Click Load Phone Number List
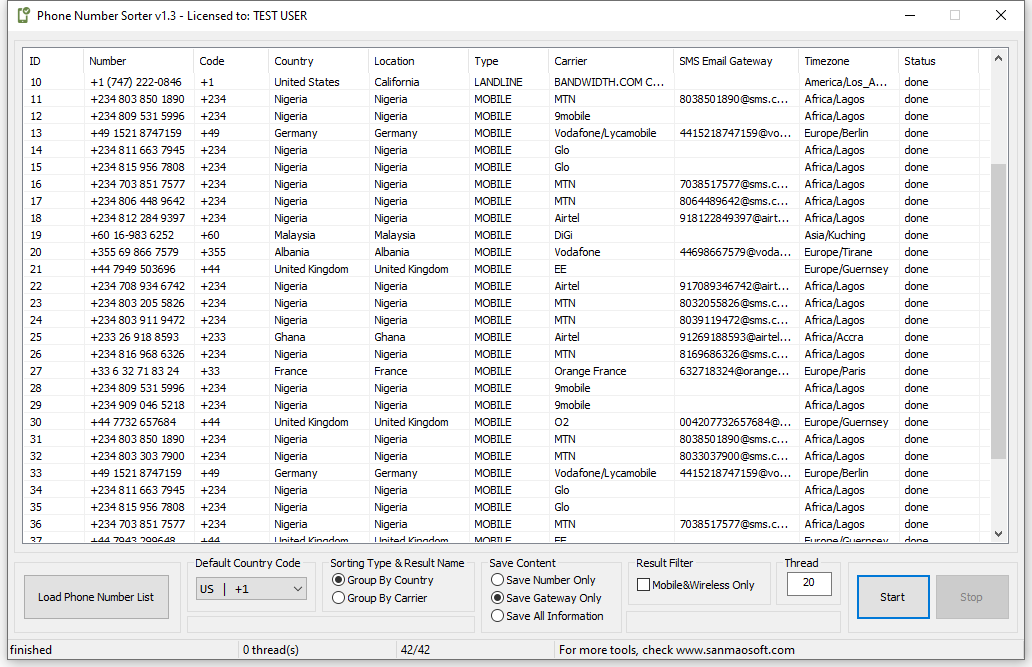This screenshot has width=1032, height=667. tap(96, 596)
